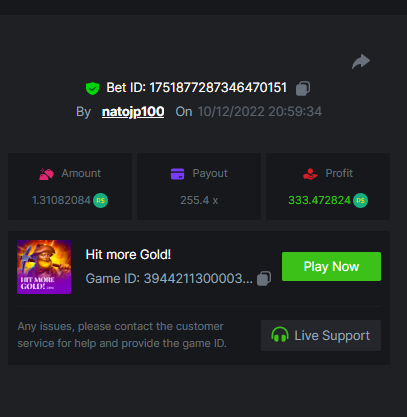Click the currency coin beside the profit value
Viewport: 407px width, 417px height.
360,201
